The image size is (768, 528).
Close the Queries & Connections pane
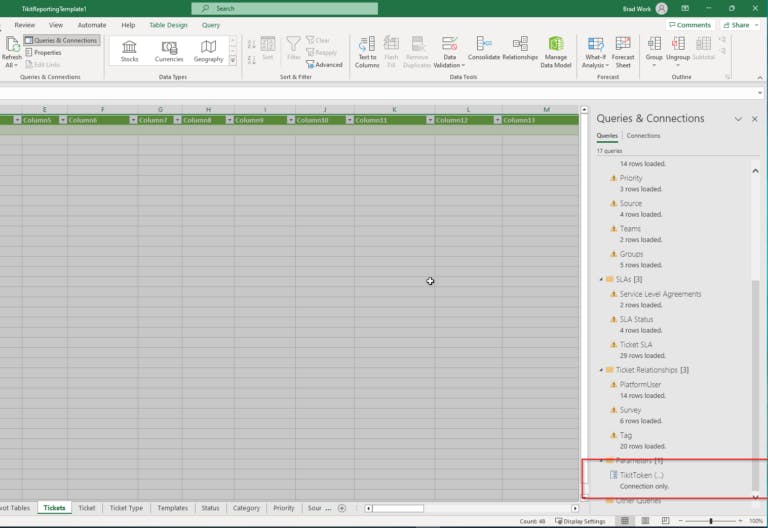754,119
